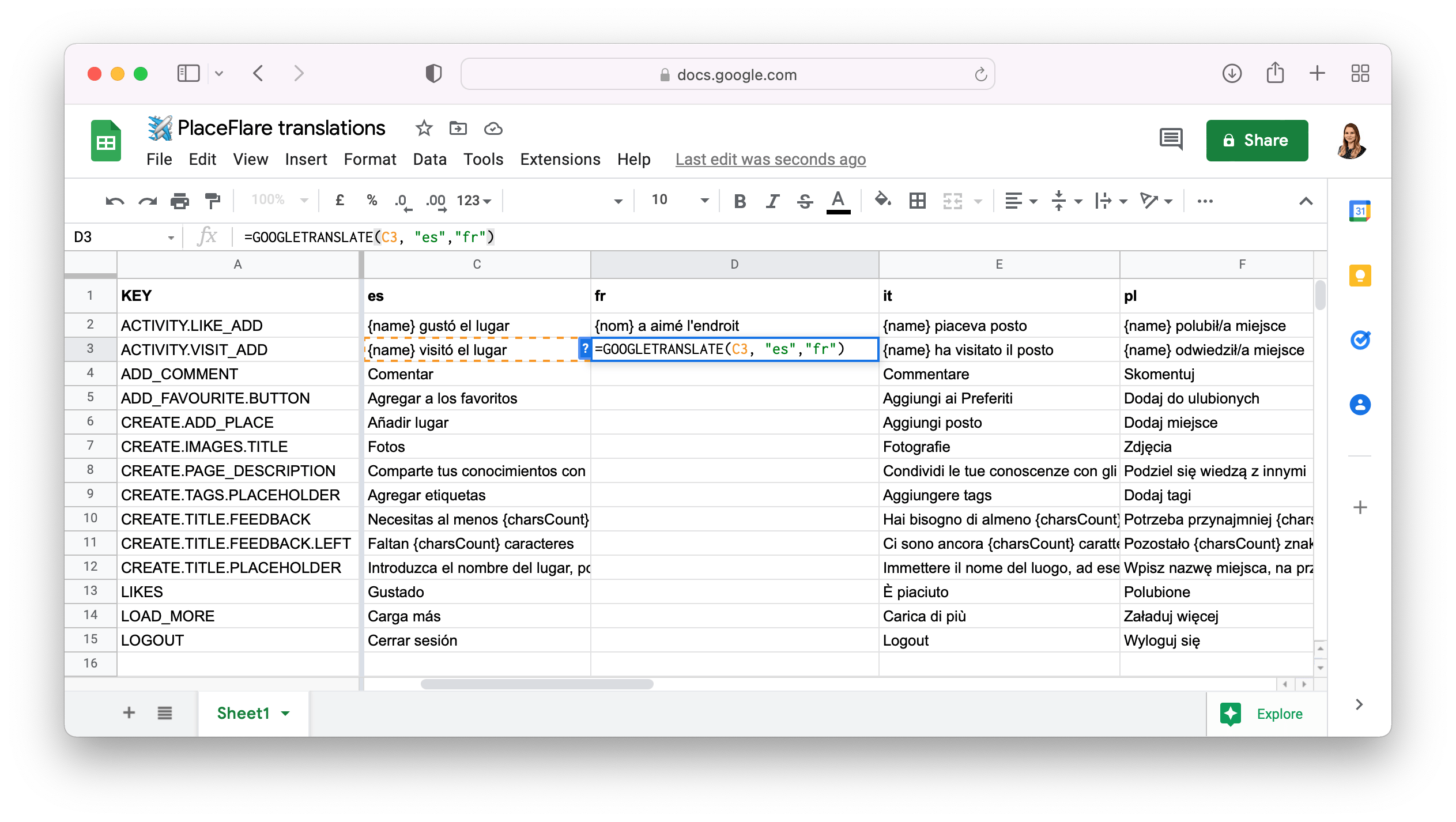Screen dimensions: 1456x822
Task: Toggle bold formatting
Action: pyautogui.click(x=740, y=201)
